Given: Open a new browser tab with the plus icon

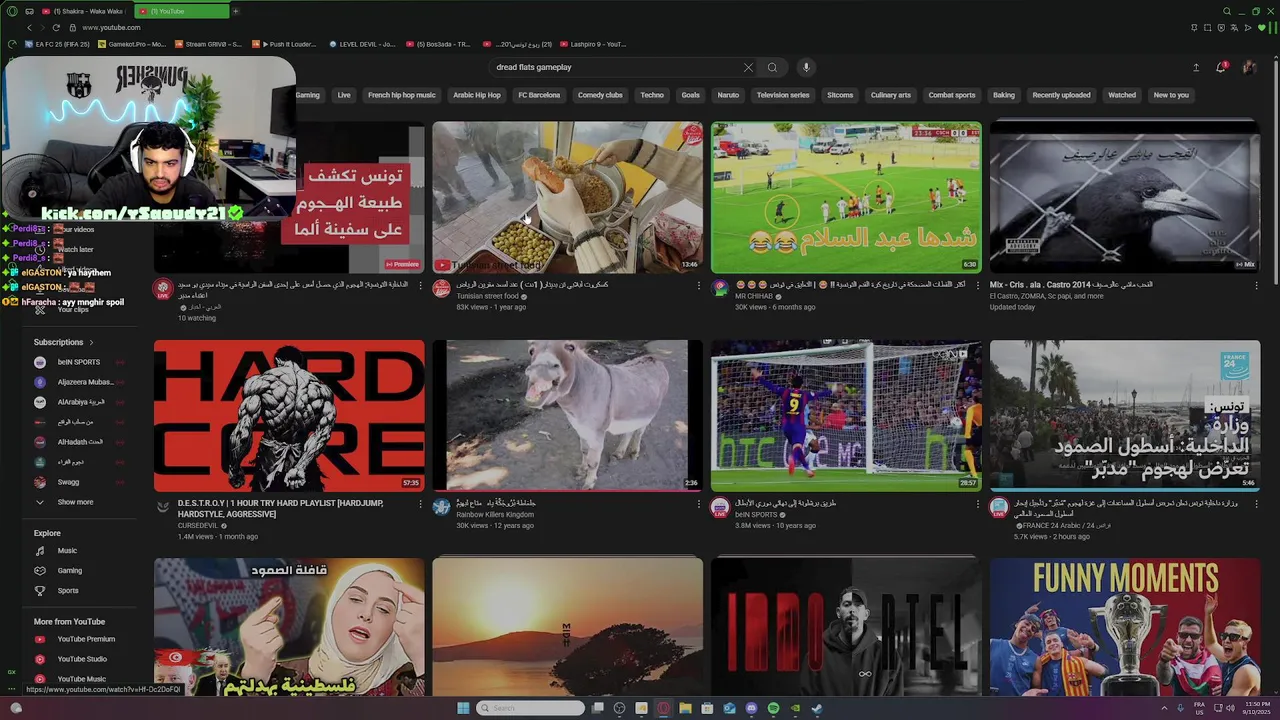Looking at the screenshot, I should (x=236, y=11).
